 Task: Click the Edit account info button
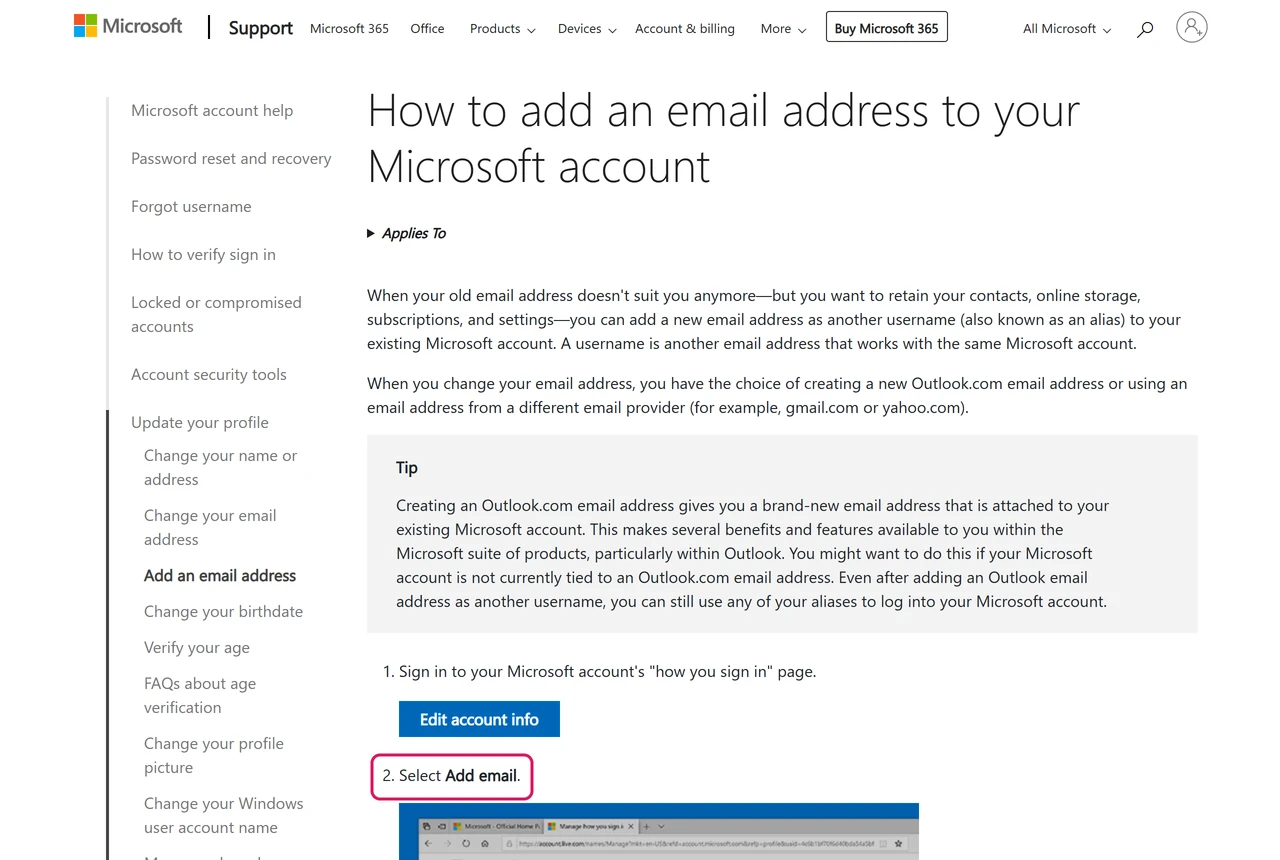(x=479, y=719)
